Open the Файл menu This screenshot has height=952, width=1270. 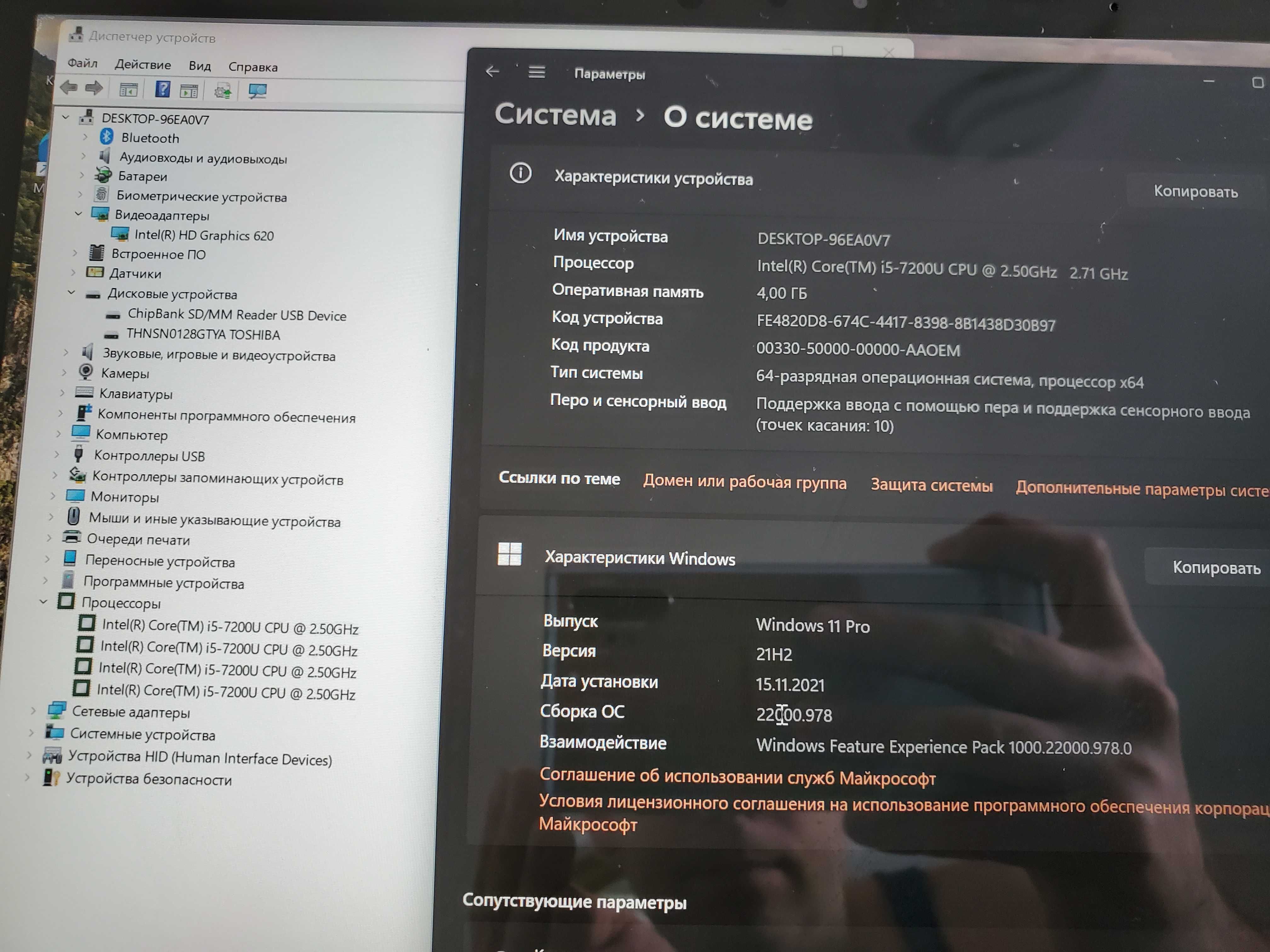tap(83, 63)
